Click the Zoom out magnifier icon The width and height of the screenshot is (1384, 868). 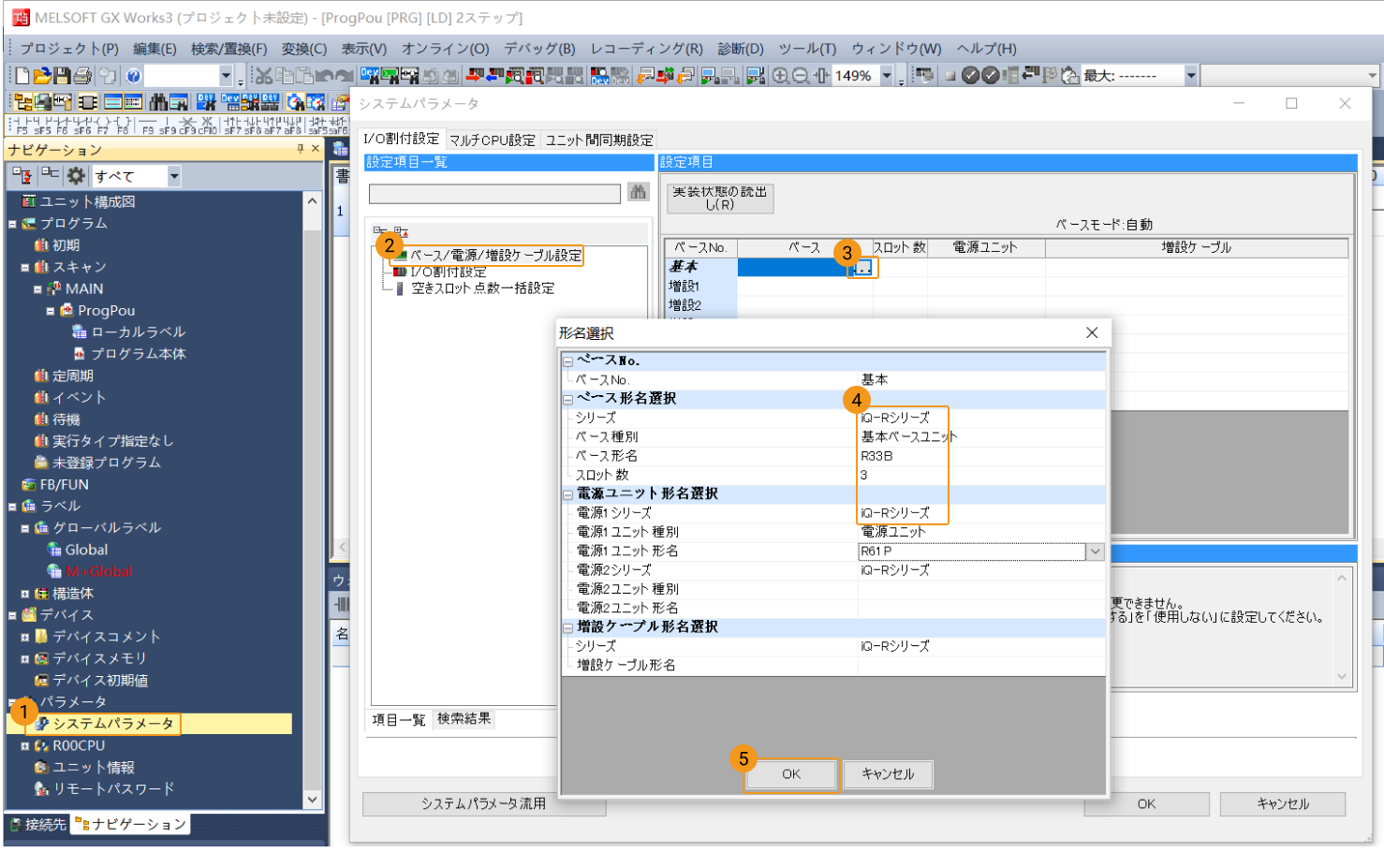coord(801,76)
